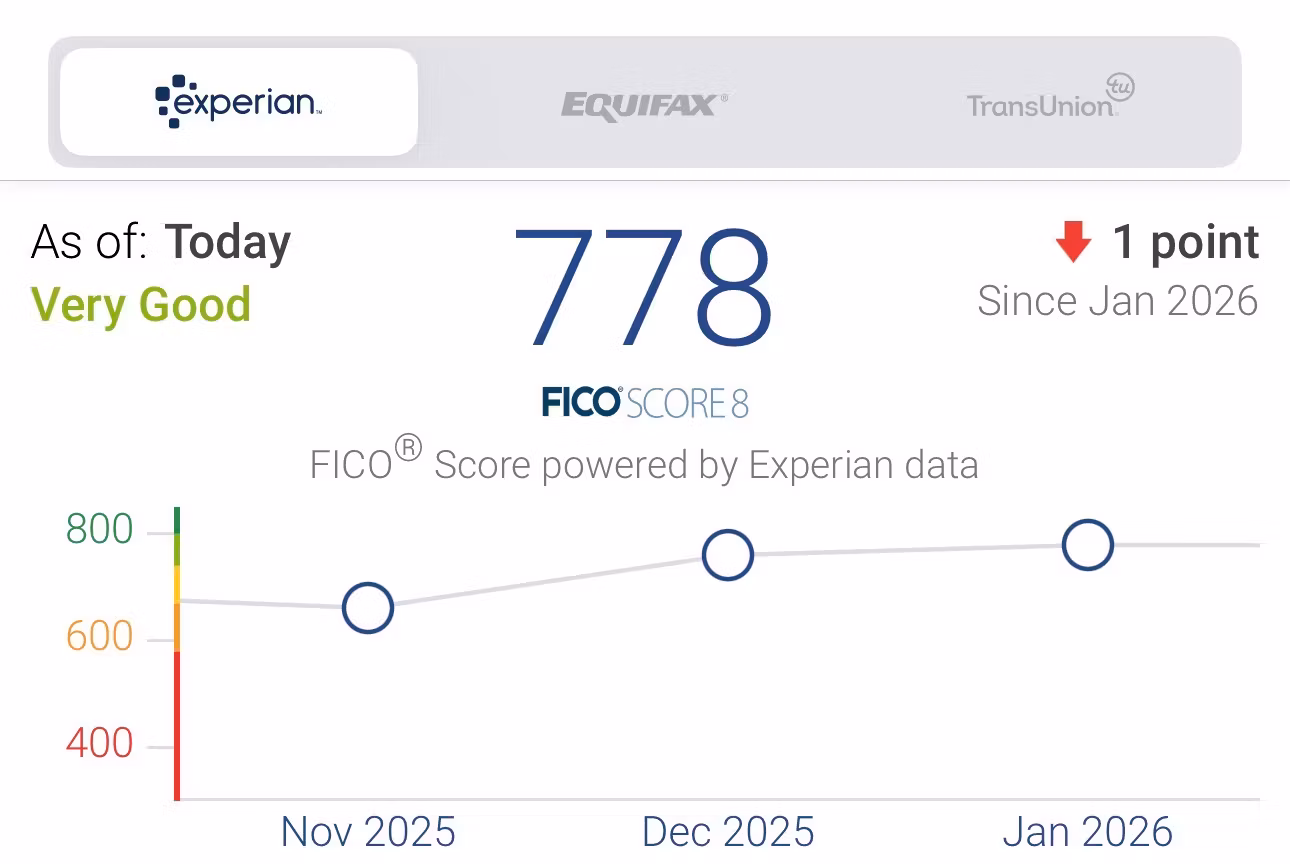Click the Jan 2026 data point circle
Image resolution: width=1290 pixels, height=864 pixels.
click(x=1087, y=545)
